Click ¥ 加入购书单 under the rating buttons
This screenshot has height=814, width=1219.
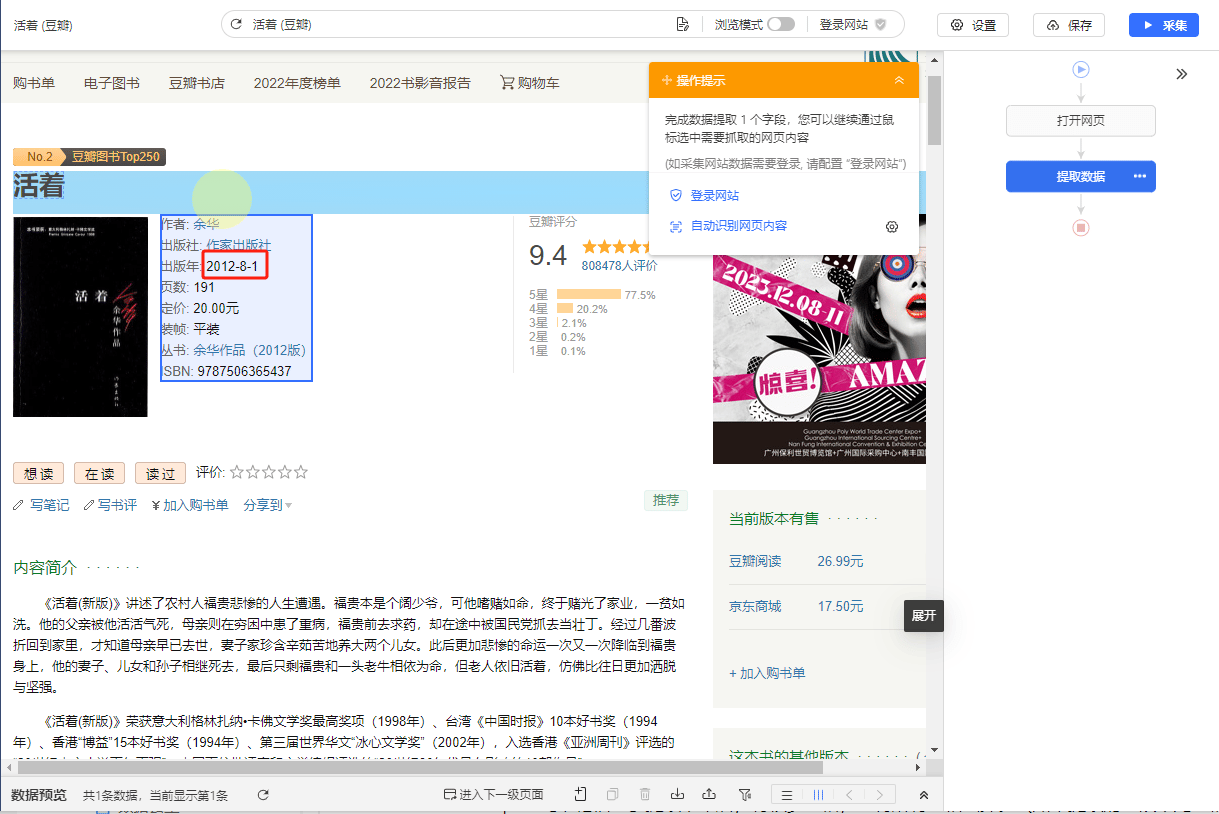coord(189,505)
